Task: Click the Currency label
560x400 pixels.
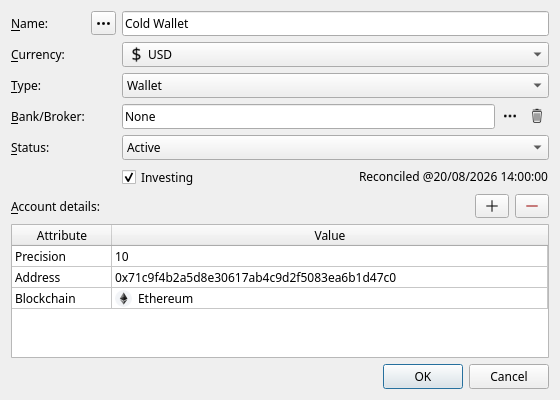Action: pos(38,55)
